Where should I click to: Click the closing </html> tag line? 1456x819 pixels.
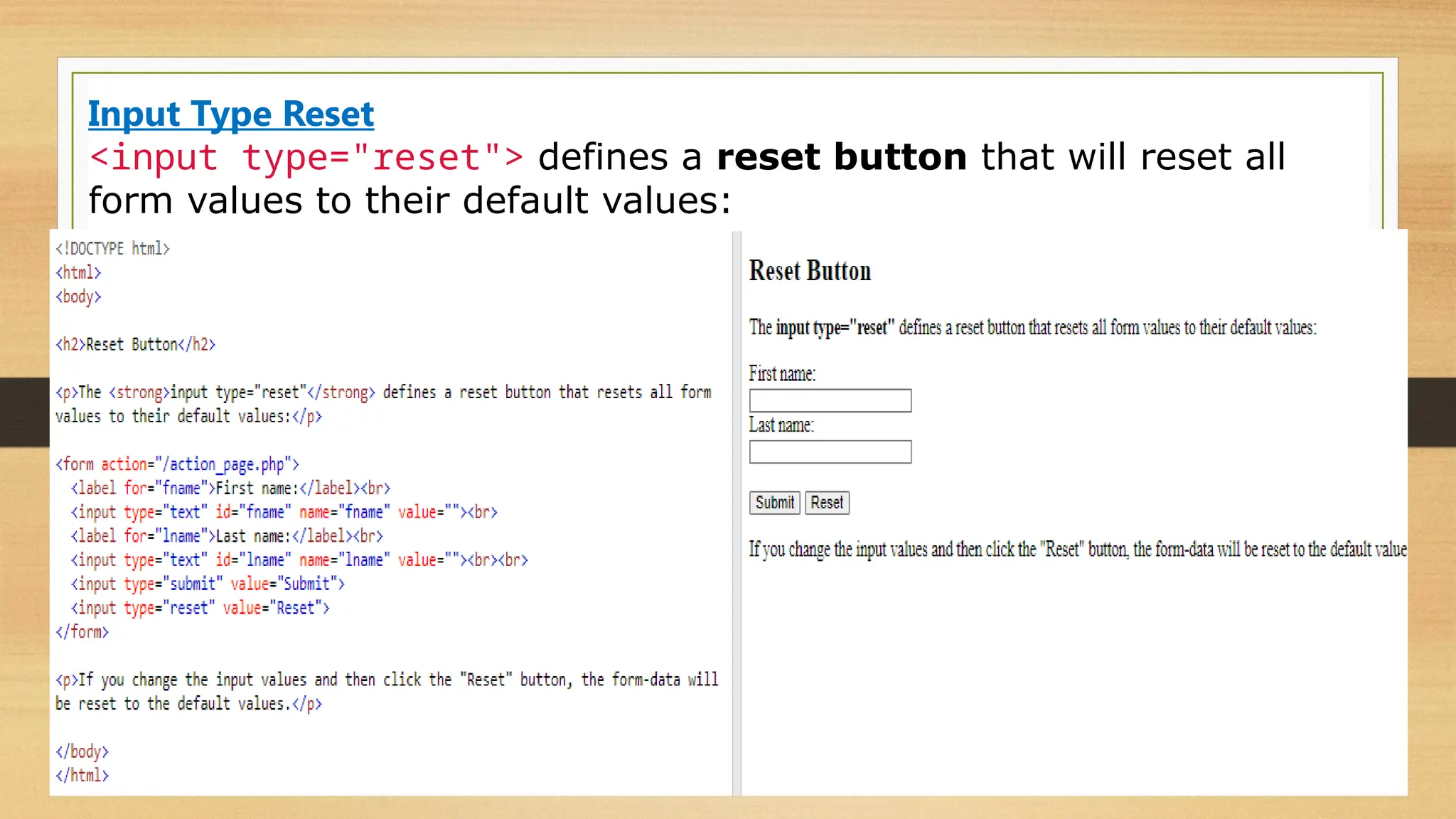pyautogui.click(x=82, y=776)
